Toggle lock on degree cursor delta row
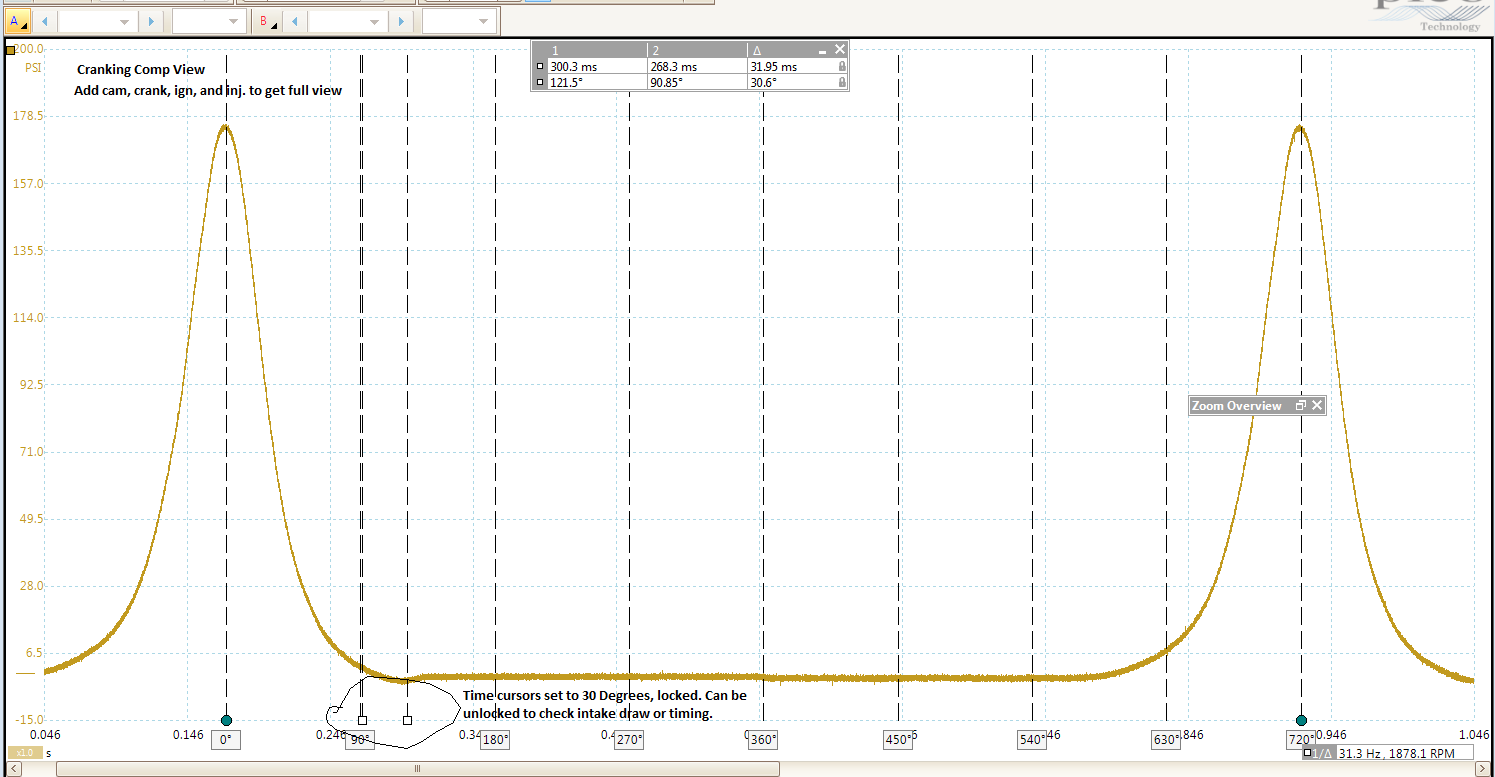The height and width of the screenshot is (777, 1495). pyautogui.click(x=841, y=82)
